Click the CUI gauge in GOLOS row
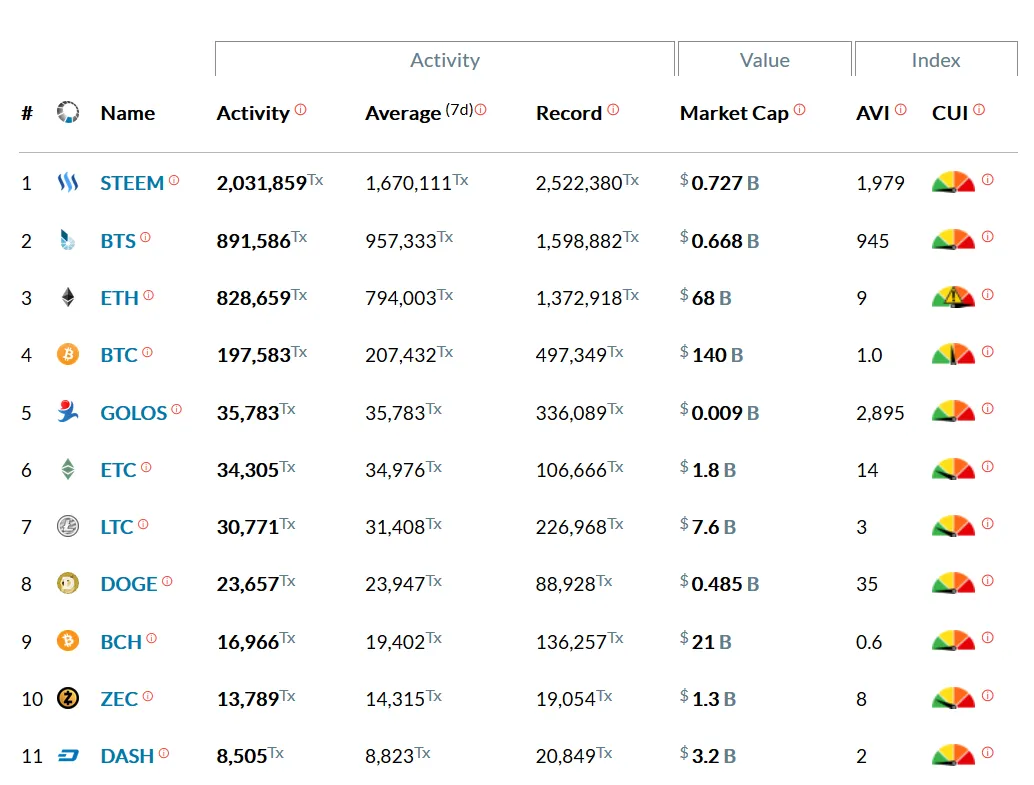Viewport: 1034px width, 785px height. 953,412
